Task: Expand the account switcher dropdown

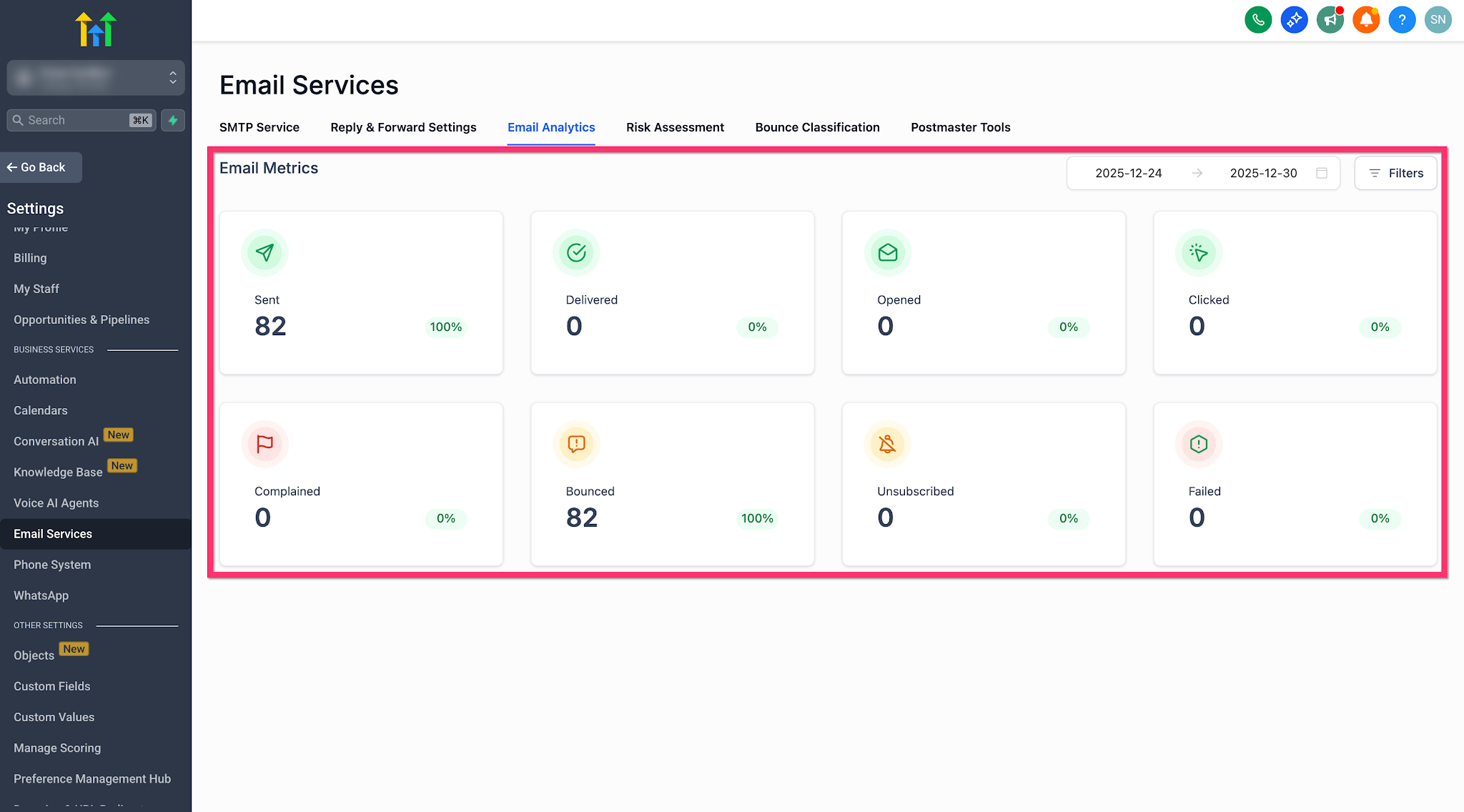Action: (96, 77)
